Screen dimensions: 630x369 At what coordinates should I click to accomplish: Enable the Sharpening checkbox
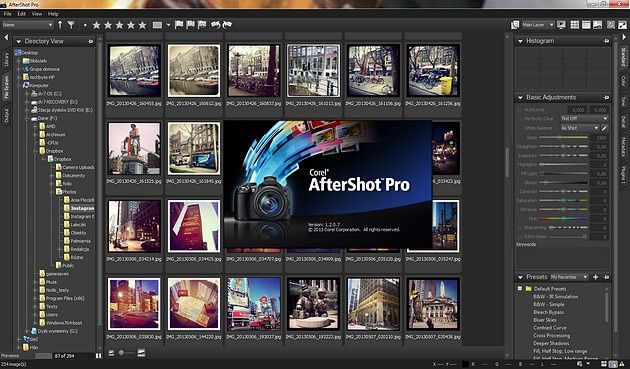520,228
